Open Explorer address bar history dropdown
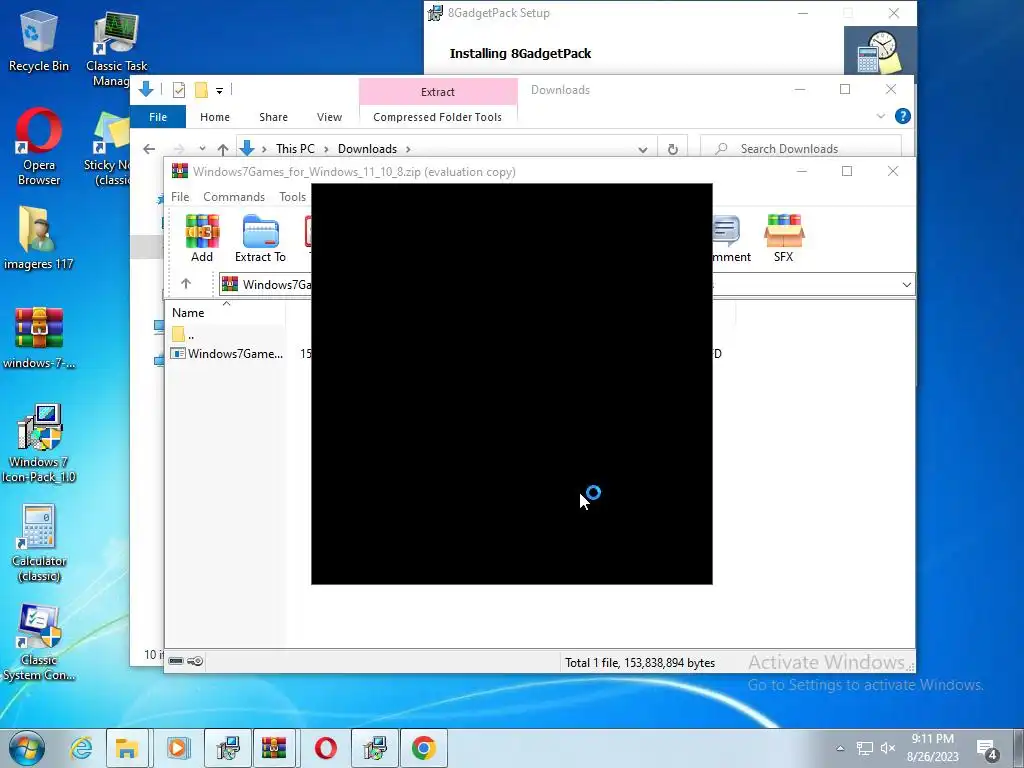The height and width of the screenshot is (768, 1024). coord(643,149)
